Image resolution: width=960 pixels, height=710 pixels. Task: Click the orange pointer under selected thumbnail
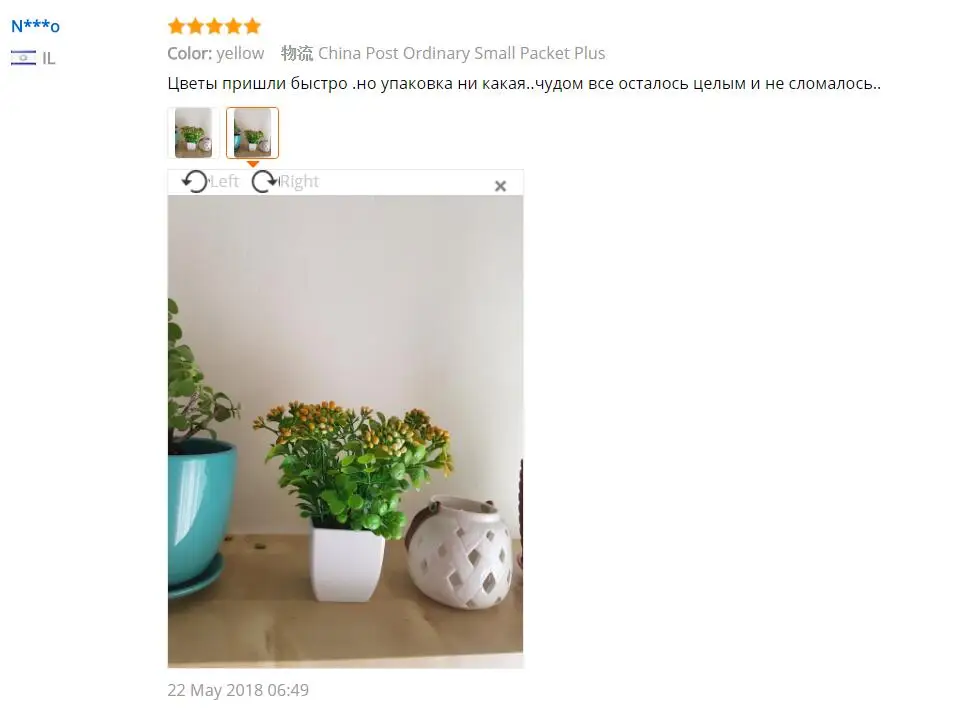252,164
